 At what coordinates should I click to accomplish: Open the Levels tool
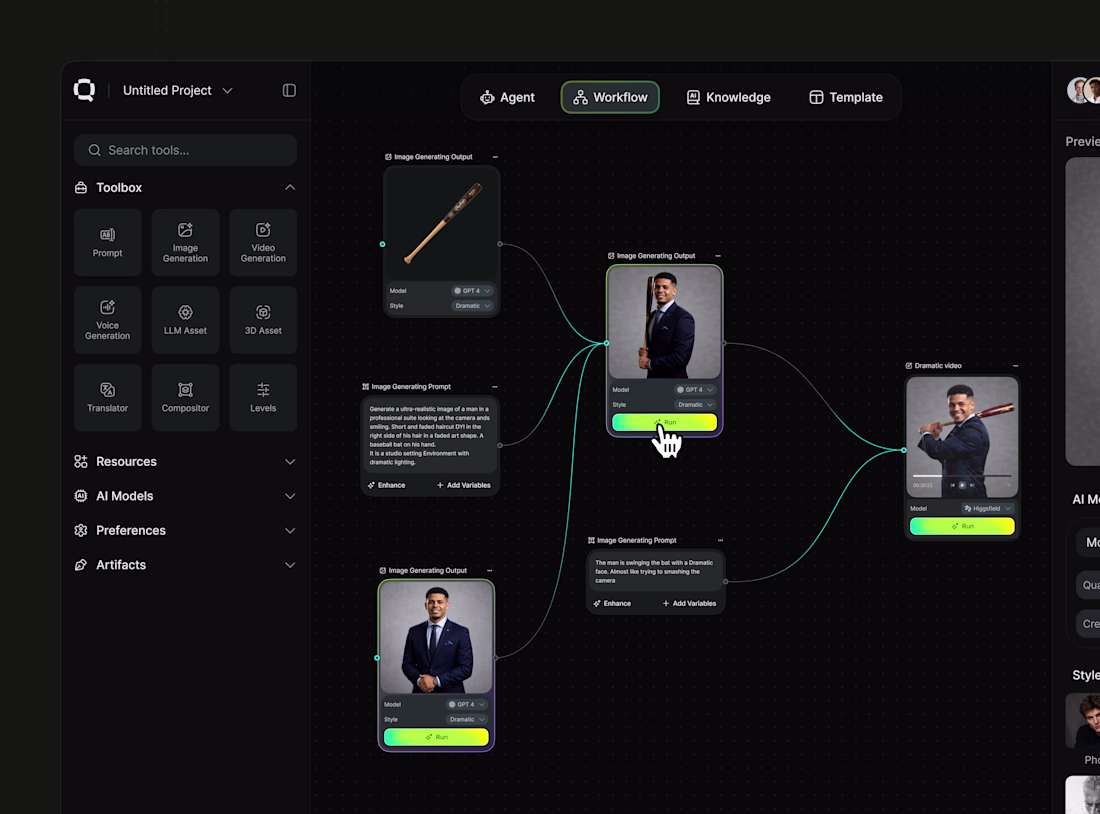click(263, 397)
